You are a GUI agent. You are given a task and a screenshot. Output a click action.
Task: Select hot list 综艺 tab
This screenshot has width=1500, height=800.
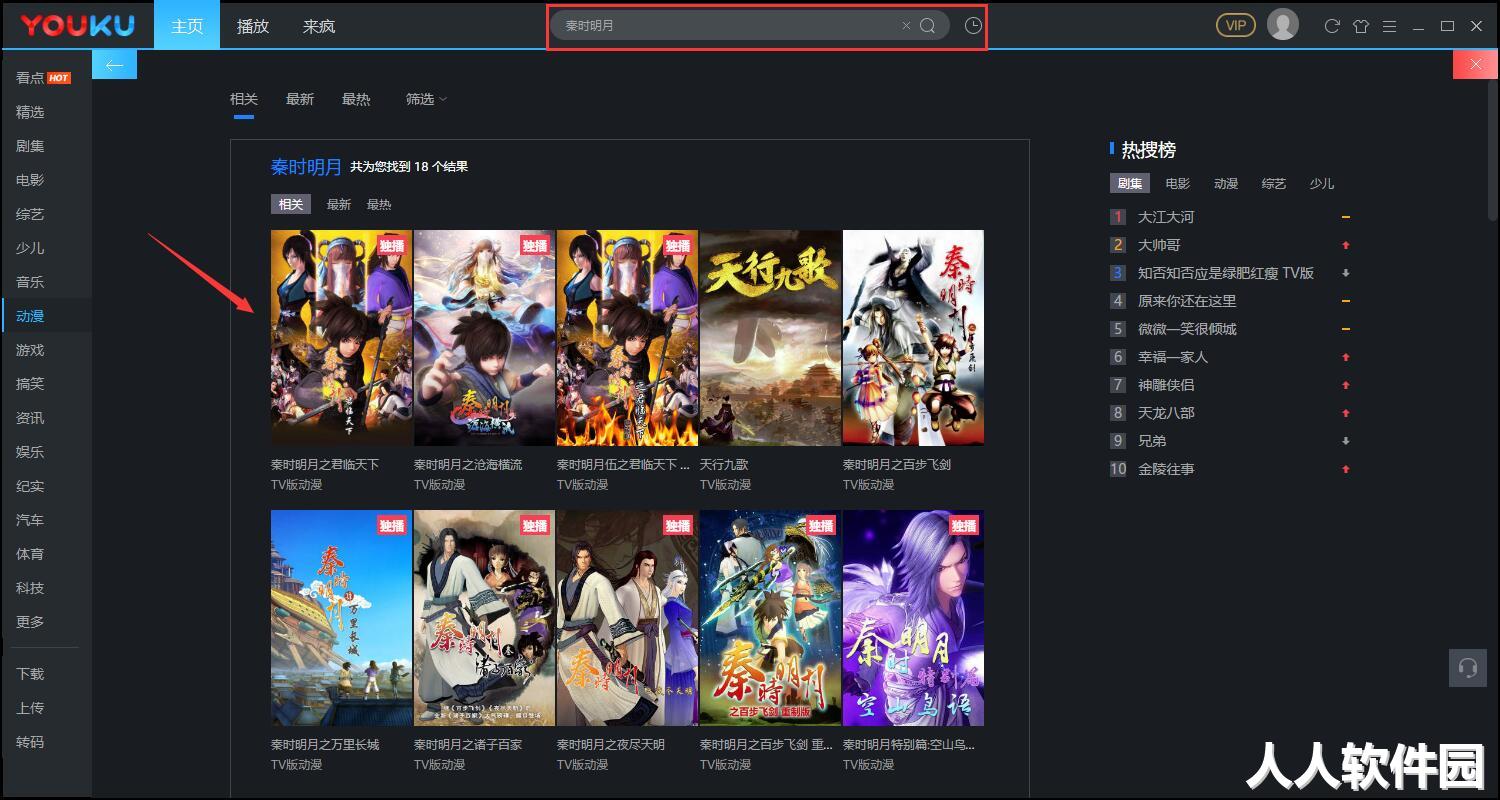[x=1274, y=184]
